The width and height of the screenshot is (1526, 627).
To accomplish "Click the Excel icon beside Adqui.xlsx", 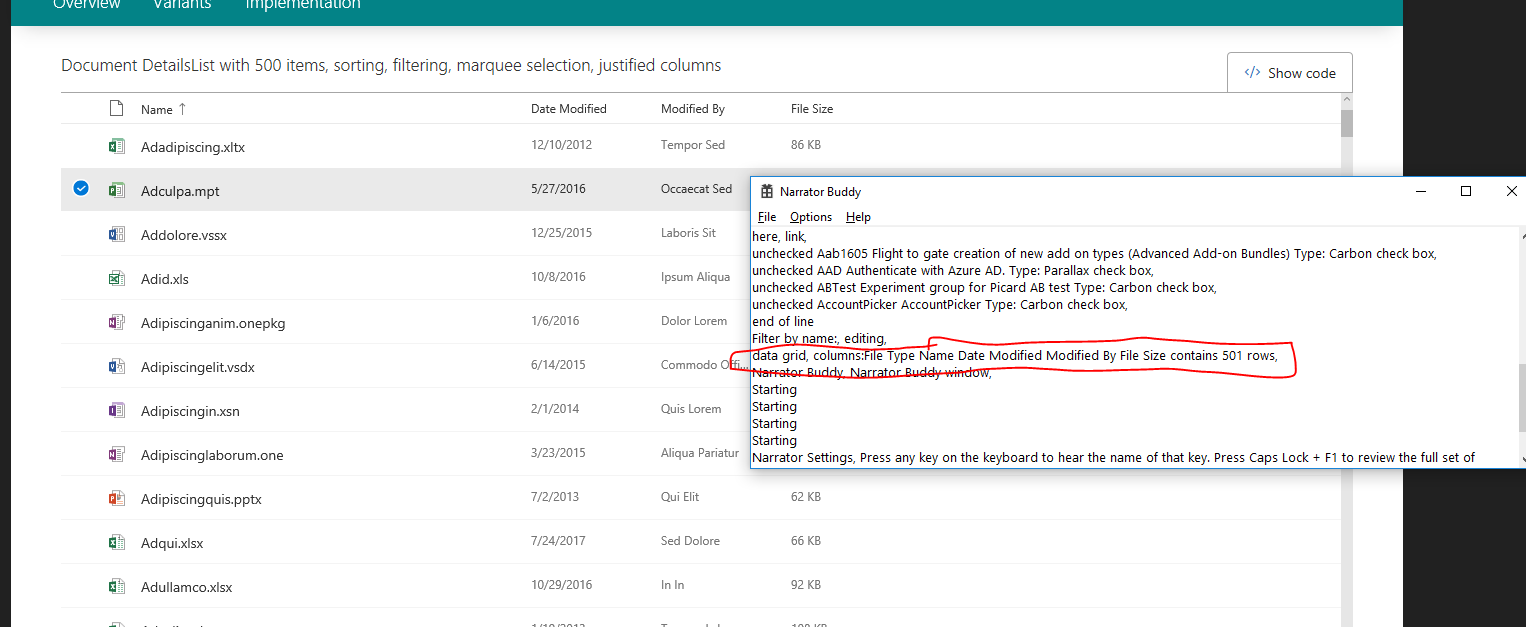I will click(x=117, y=541).
